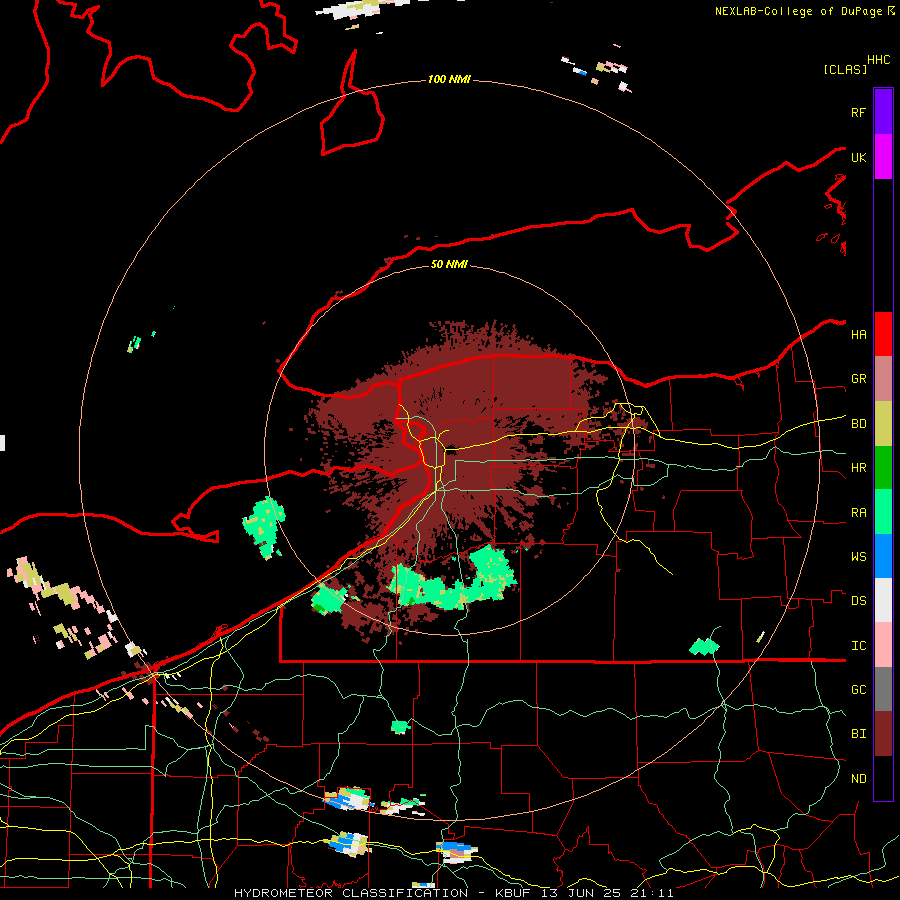The width and height of the screenshot is (900, 900).
Task: Click the WS legend label
Action: (x=858, y=557)
